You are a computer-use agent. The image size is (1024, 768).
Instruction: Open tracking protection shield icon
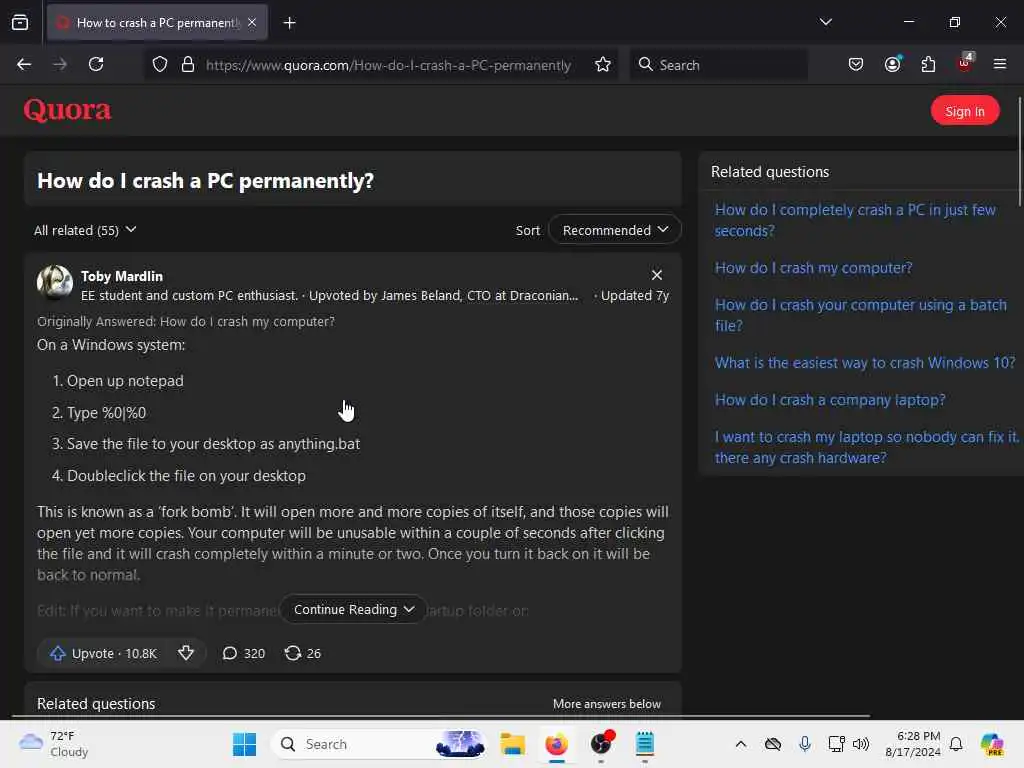click(160, 65)
